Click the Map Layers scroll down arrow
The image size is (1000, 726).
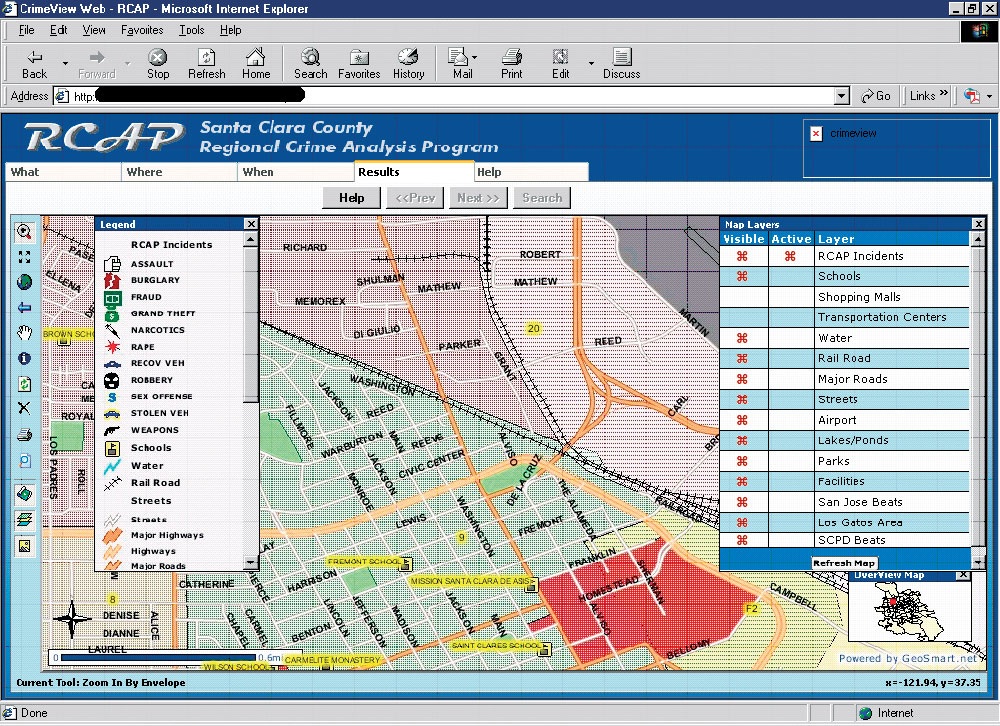coord(977,563)
